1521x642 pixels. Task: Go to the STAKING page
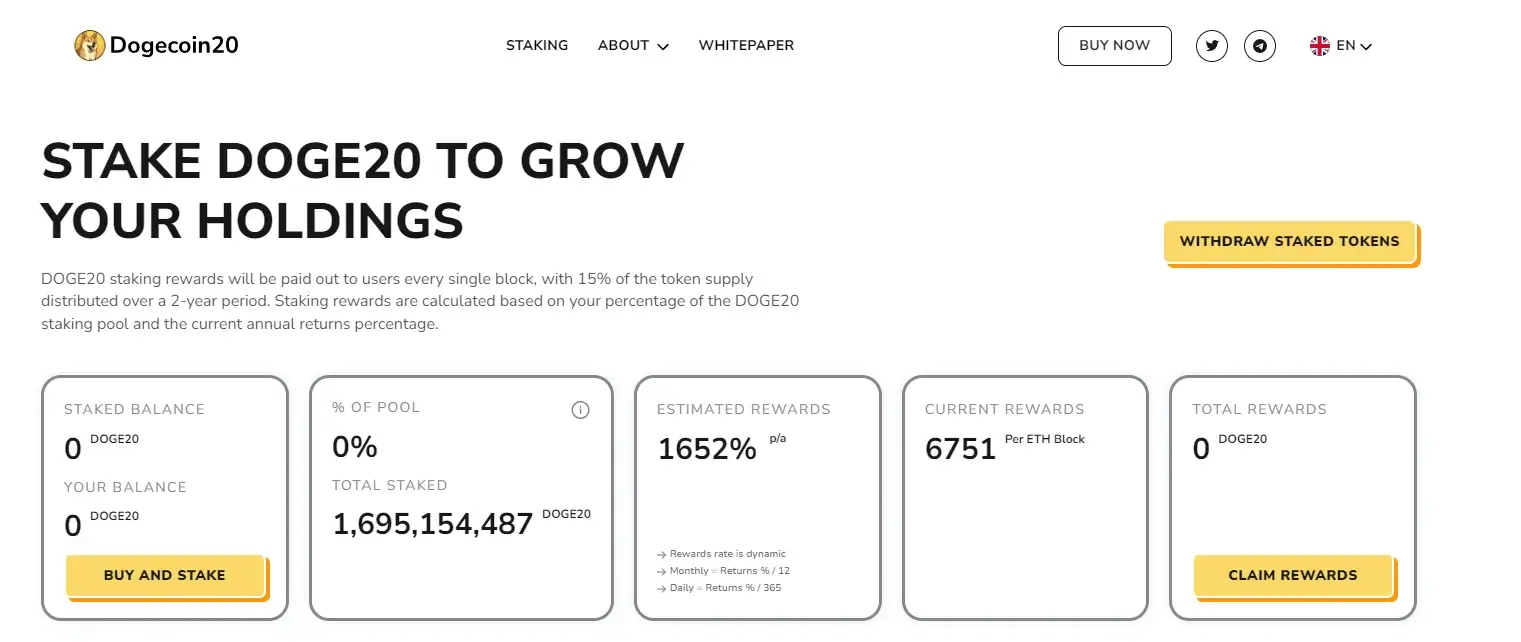(537, 46)
